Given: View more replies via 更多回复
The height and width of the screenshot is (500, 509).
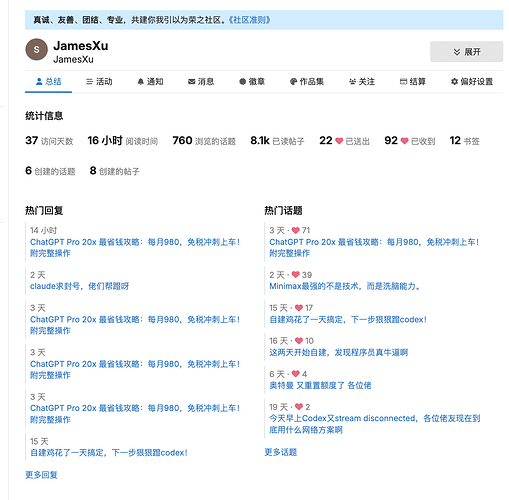Looking at the screenshot, I should point(41,475).
